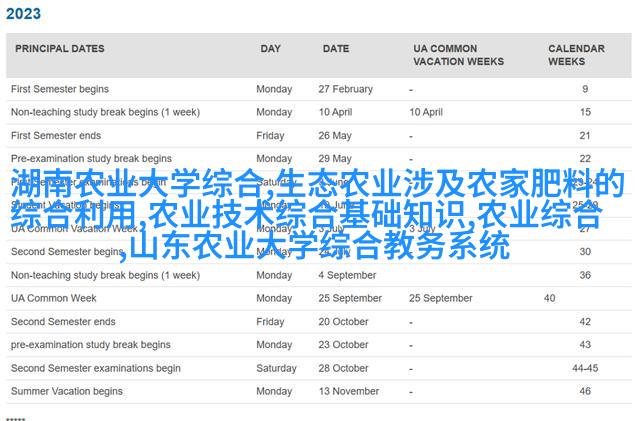Click the "26 May" date cell
Viewport: 640px width, 421px height.
click(335, 136)
